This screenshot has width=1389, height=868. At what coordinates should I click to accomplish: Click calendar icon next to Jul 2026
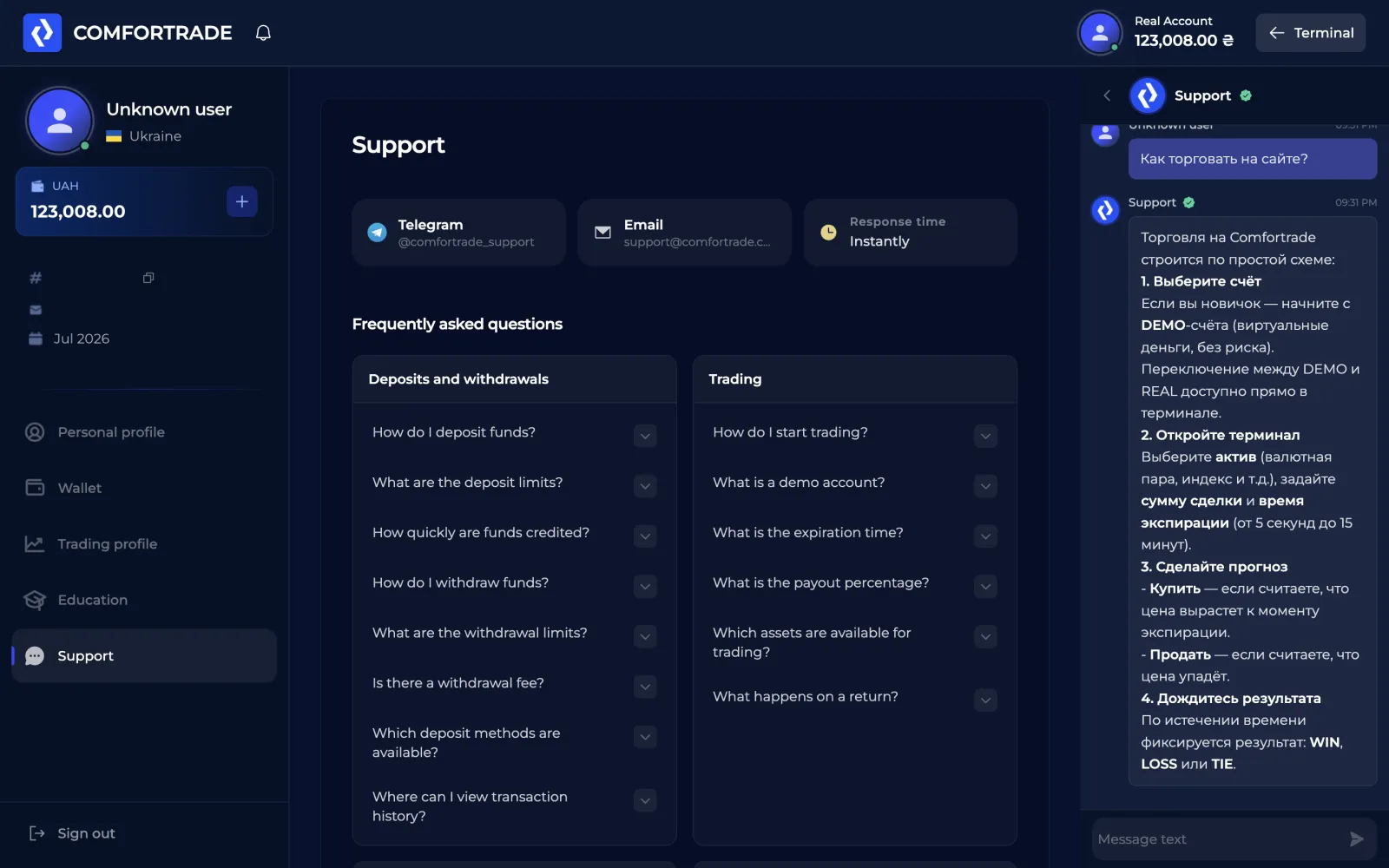[x=36, y=339]
